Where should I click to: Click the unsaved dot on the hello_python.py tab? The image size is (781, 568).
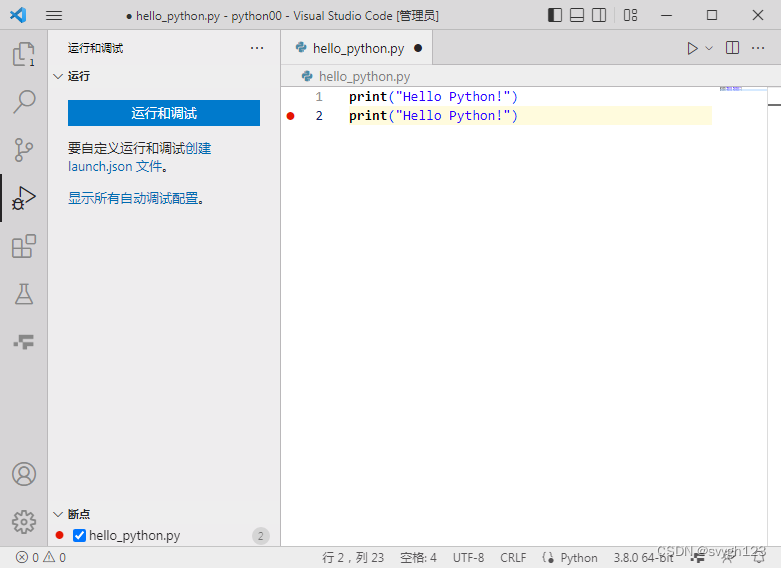(418, 48)
